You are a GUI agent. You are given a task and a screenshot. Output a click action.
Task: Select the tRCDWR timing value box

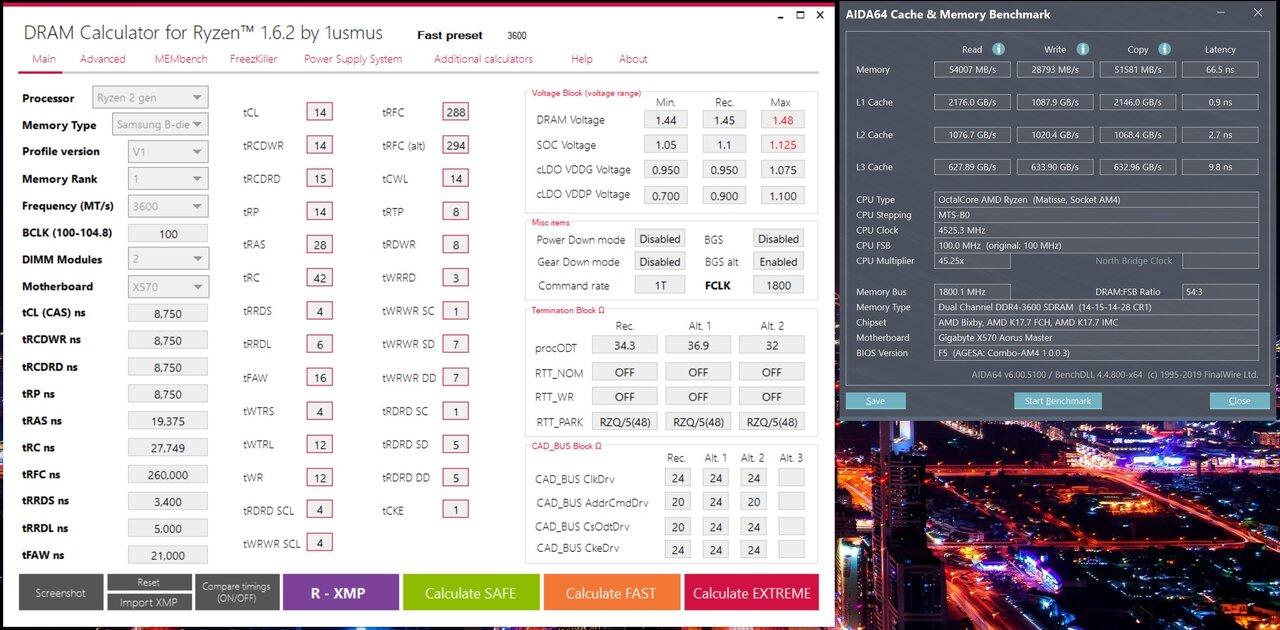pyautogui.click(x=320, y=145)
